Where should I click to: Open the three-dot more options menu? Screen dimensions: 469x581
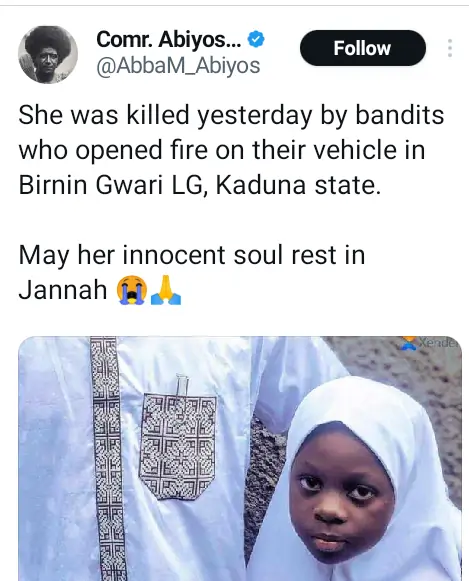[450, 48]
